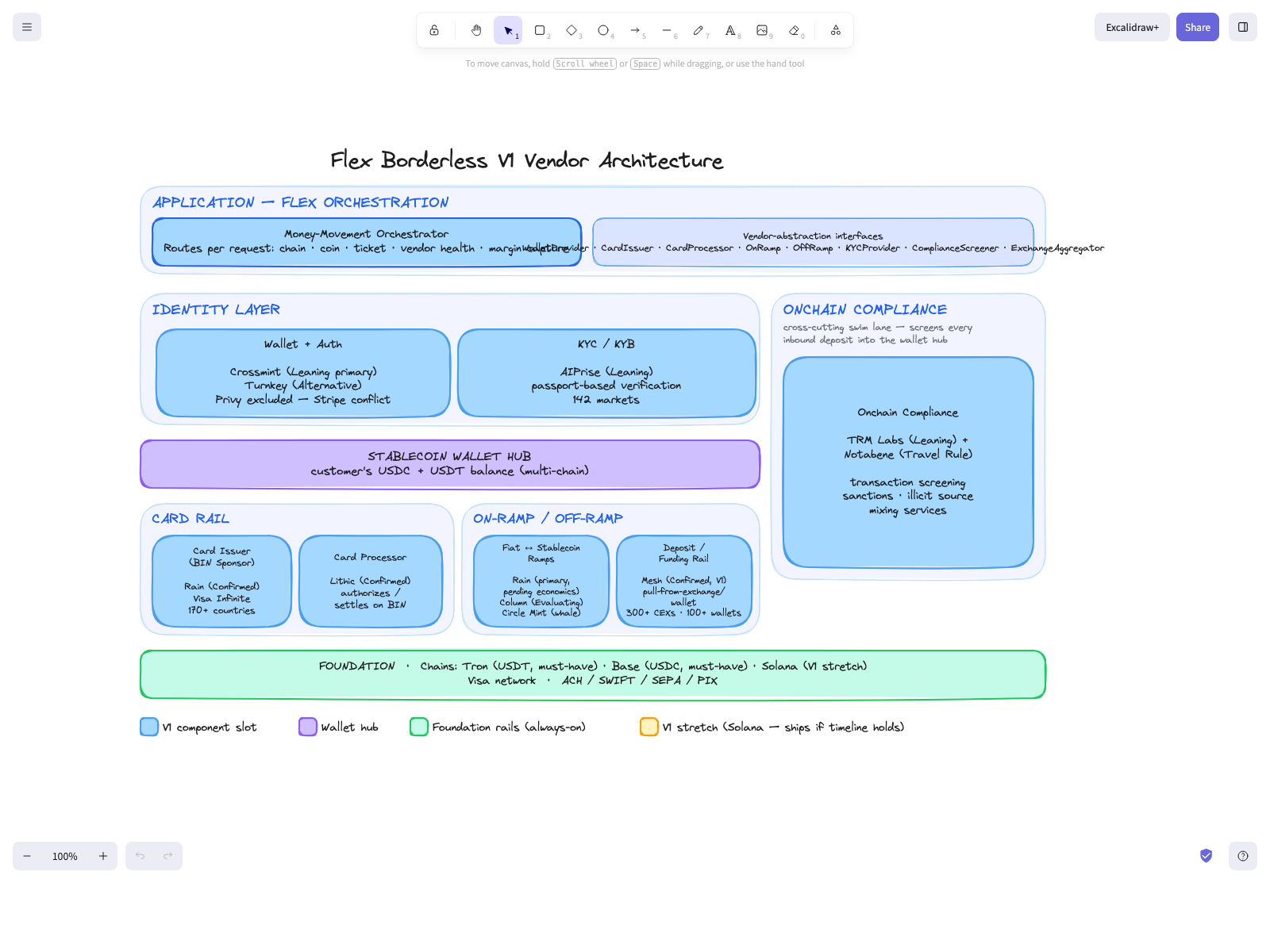Screen dimensions: 1270x952
Task: Reset zoom at the 100% label
Action: [65, 856]
